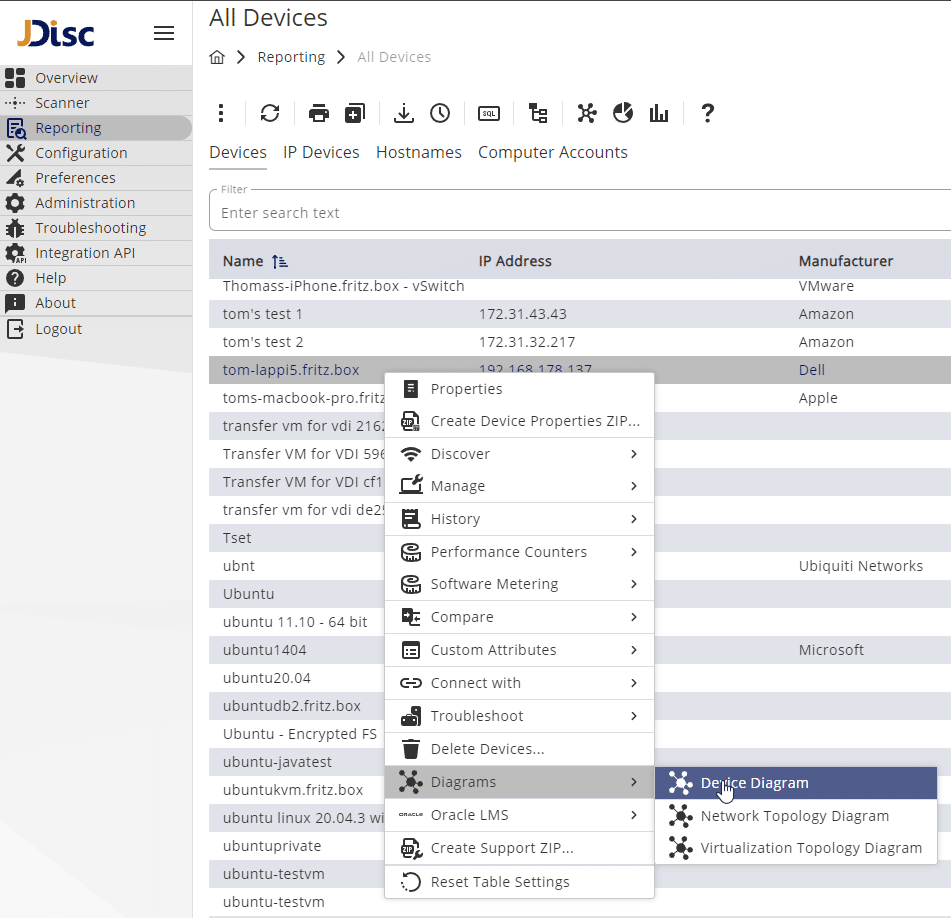Expand the Custom Attributes submenu
The height and width of the screenshot is (918, 951).
pyautogui.click(x=519, y=650)
